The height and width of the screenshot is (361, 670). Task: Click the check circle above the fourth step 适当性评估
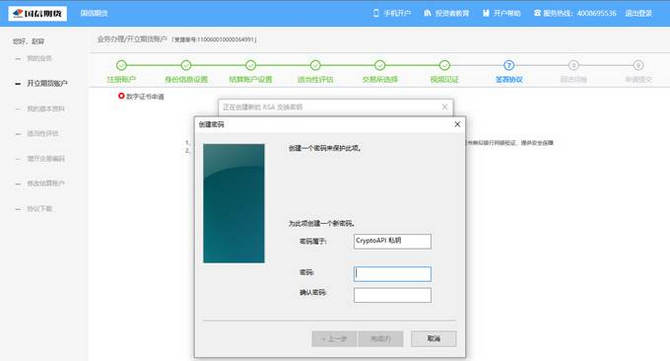point(315,65)
